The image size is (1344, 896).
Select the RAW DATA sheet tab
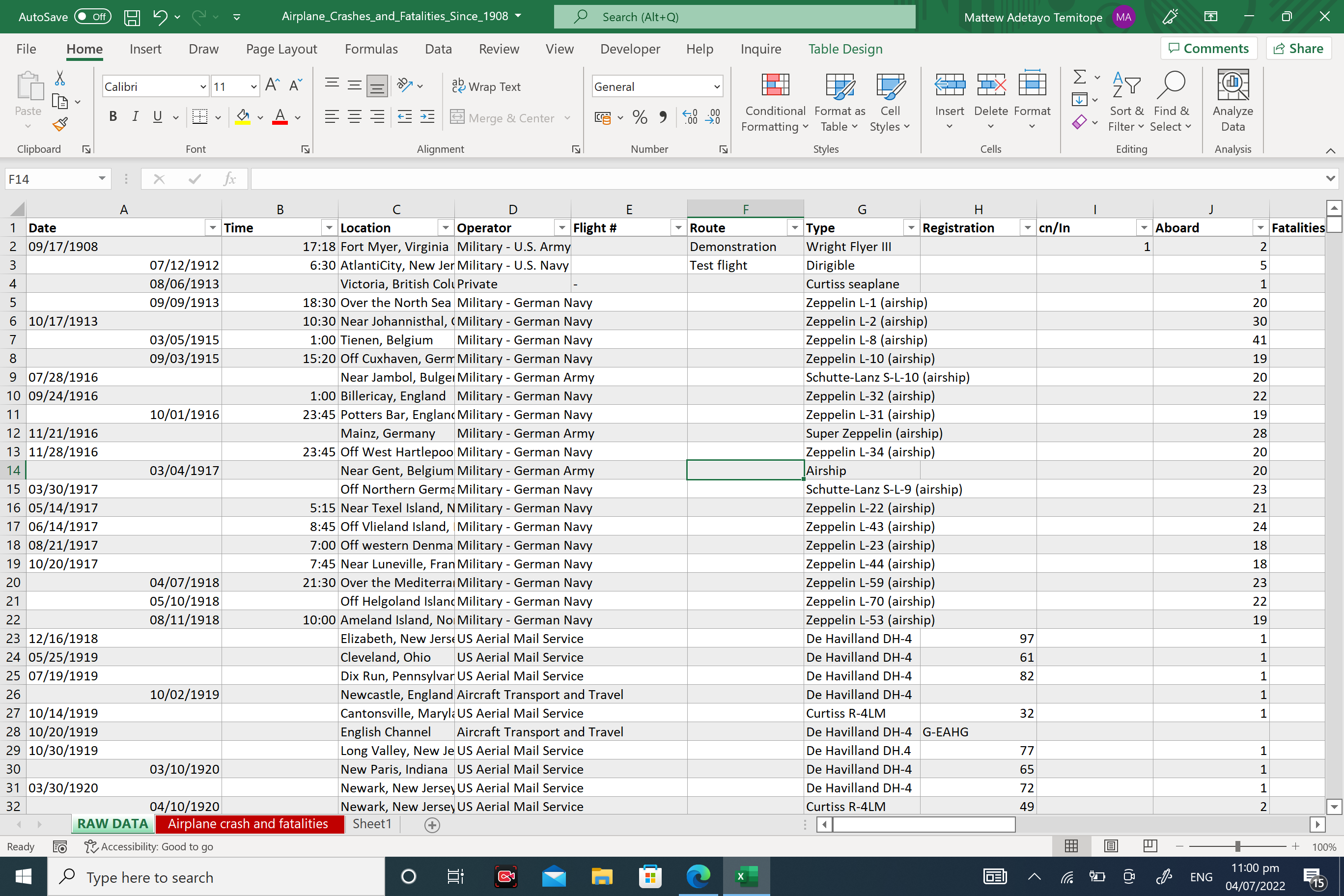[x=112, y=823]
